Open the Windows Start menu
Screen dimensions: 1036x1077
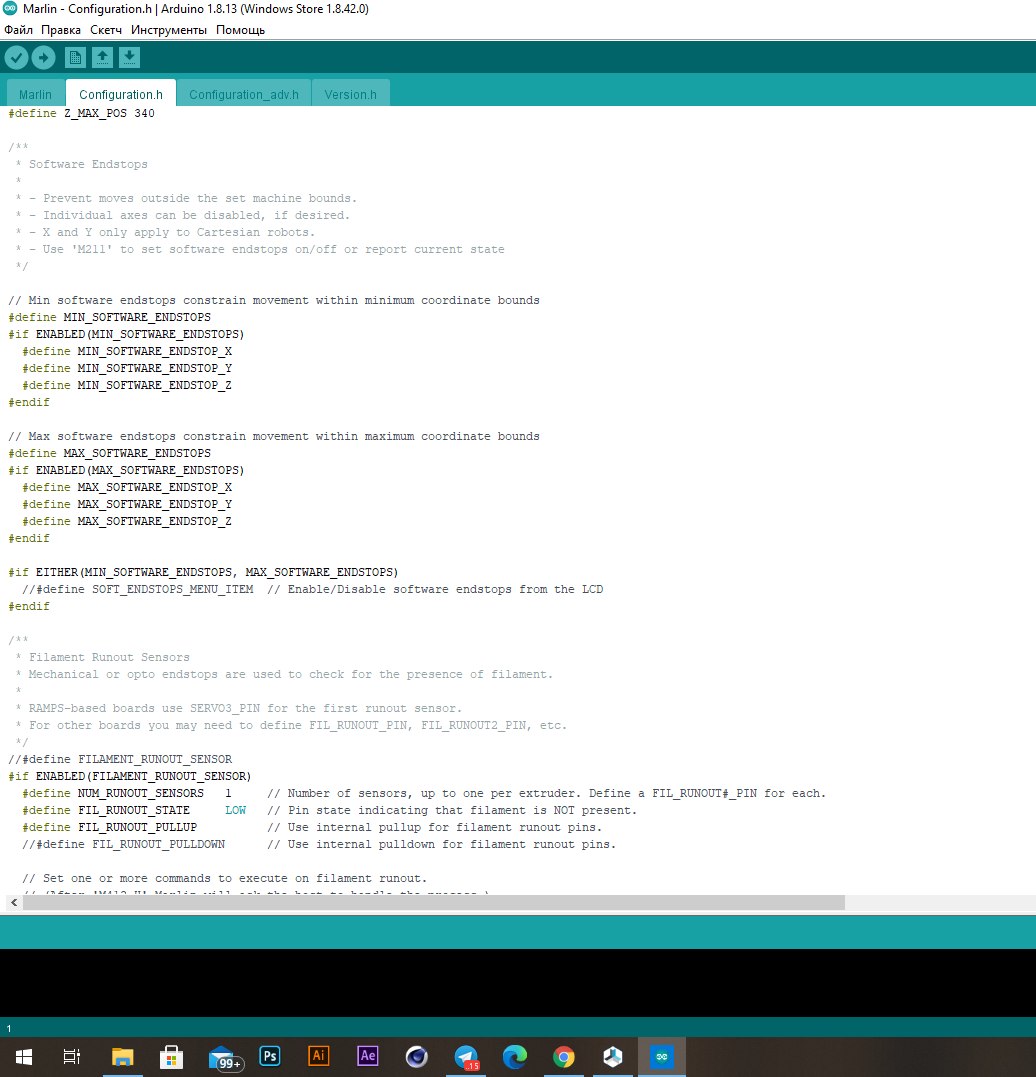point(24,1056)
